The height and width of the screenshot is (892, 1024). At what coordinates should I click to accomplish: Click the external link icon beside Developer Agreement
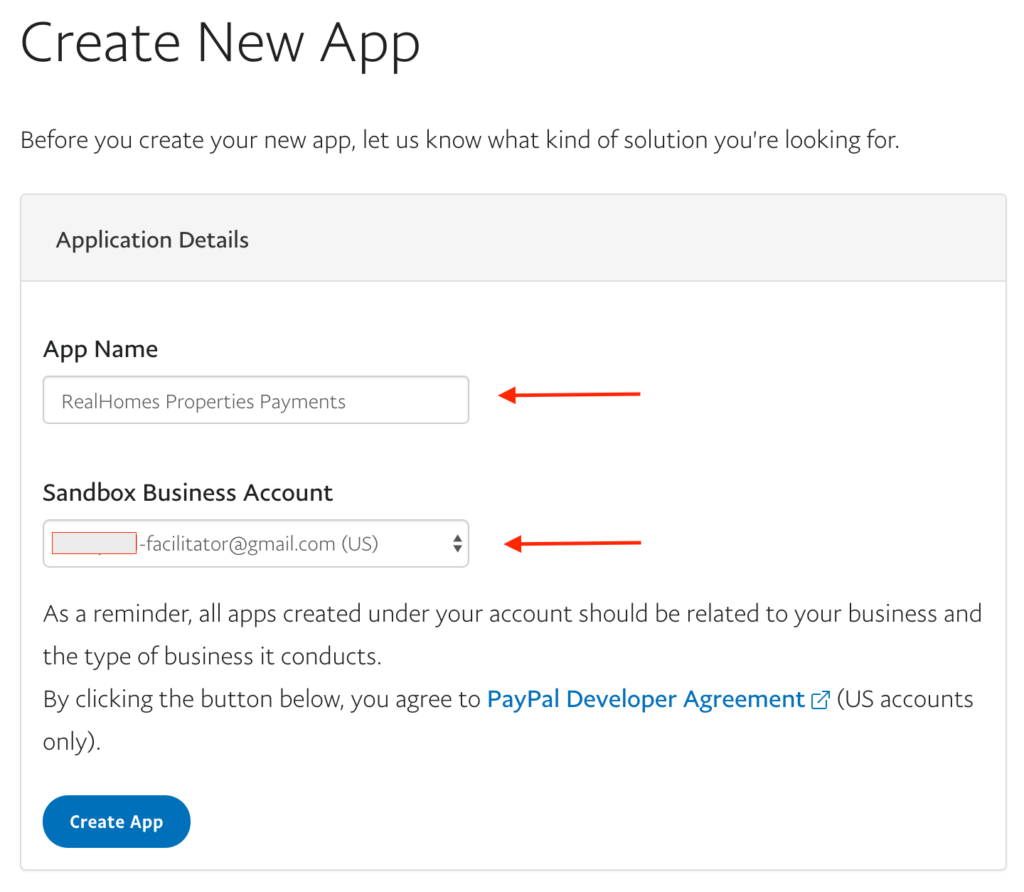[820, 700]
